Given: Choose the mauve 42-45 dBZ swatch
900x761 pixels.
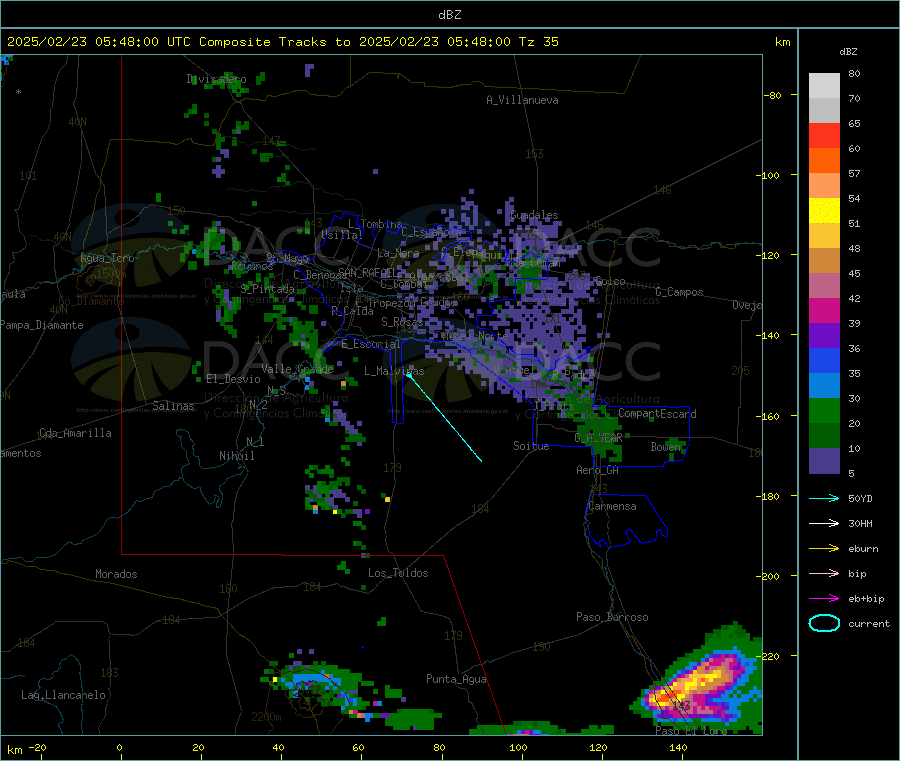Looking at the screenshot, I should 824,286.
